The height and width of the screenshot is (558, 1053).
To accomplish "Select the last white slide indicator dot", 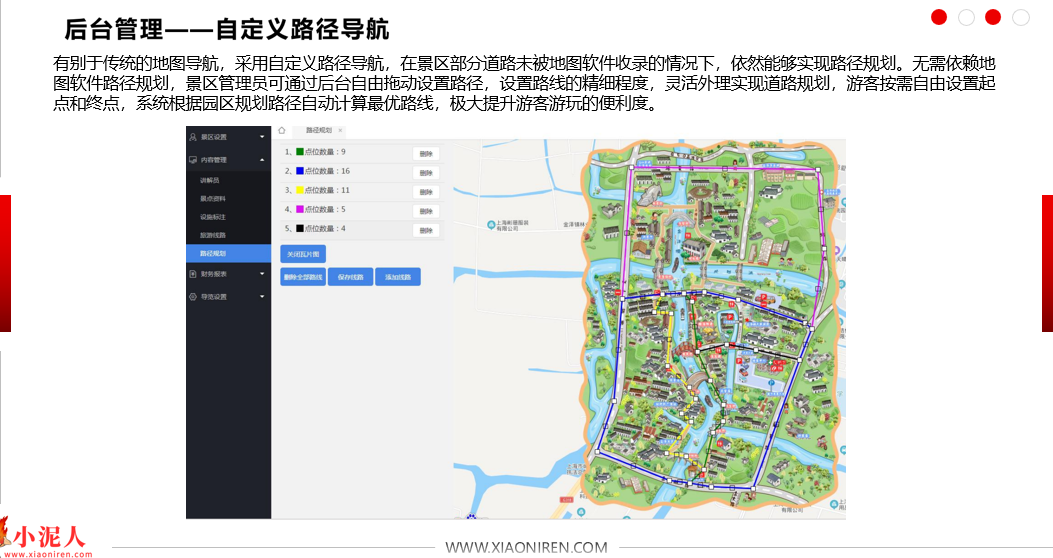I will click(x=1021, y=17).
